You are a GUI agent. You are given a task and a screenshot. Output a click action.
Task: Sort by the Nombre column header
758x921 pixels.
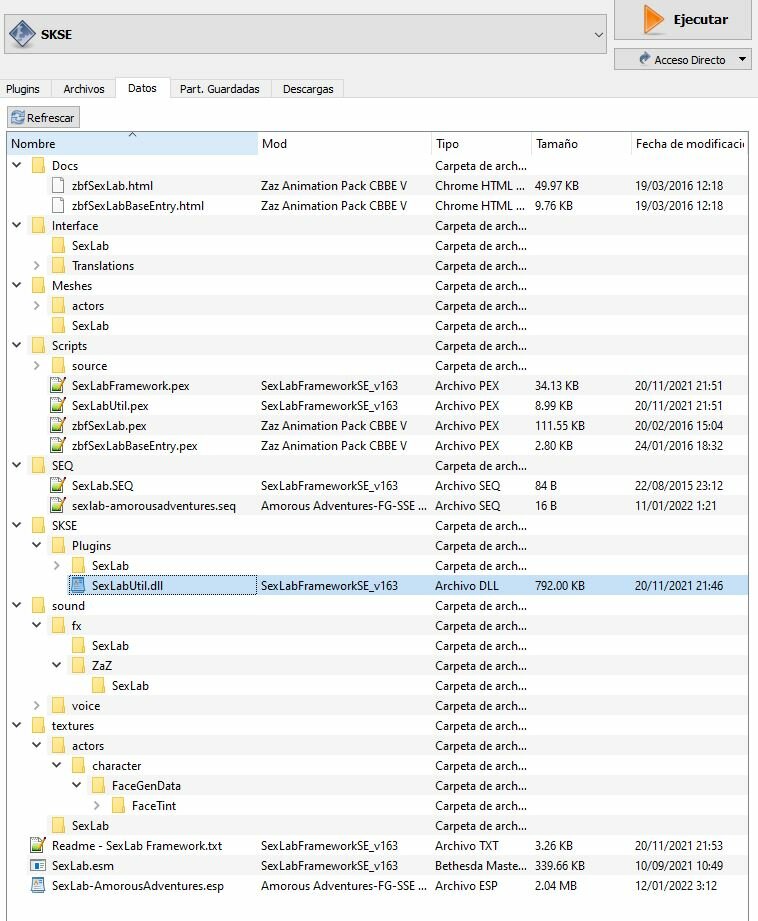[132, 143]
